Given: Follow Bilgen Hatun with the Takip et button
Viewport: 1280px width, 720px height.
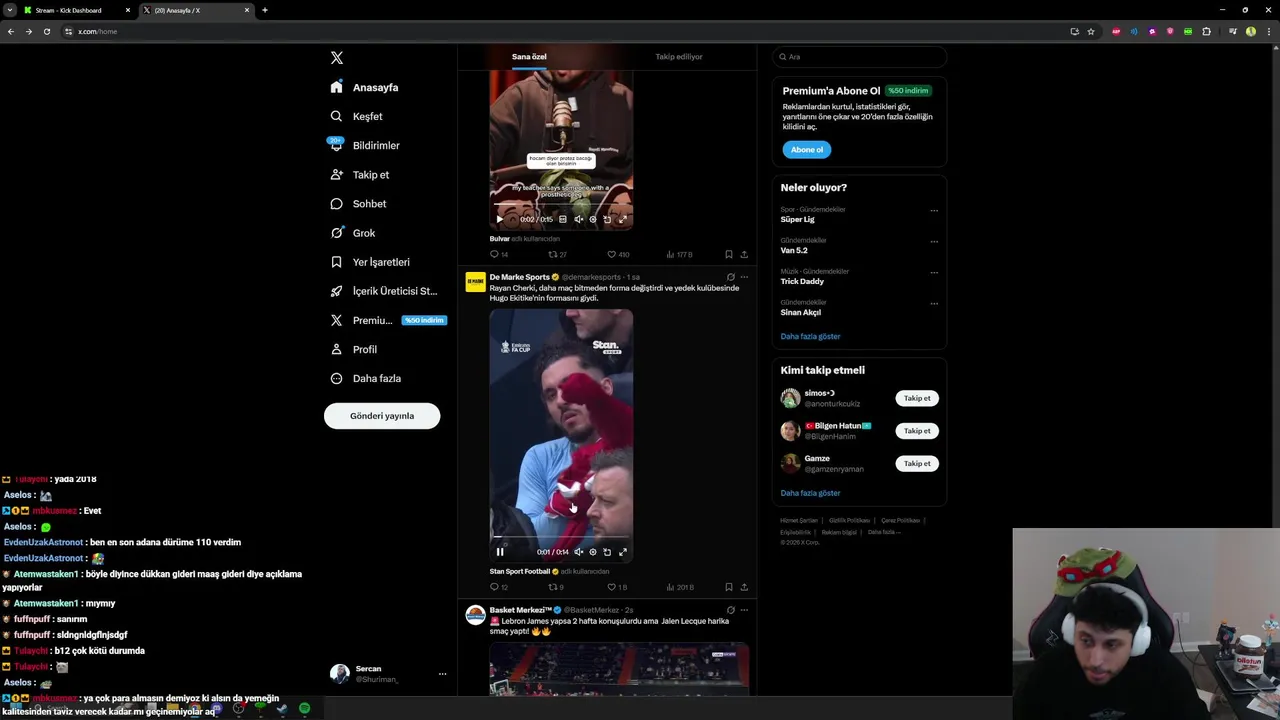Looking at the screenshot, I should [x=917, y=431].
